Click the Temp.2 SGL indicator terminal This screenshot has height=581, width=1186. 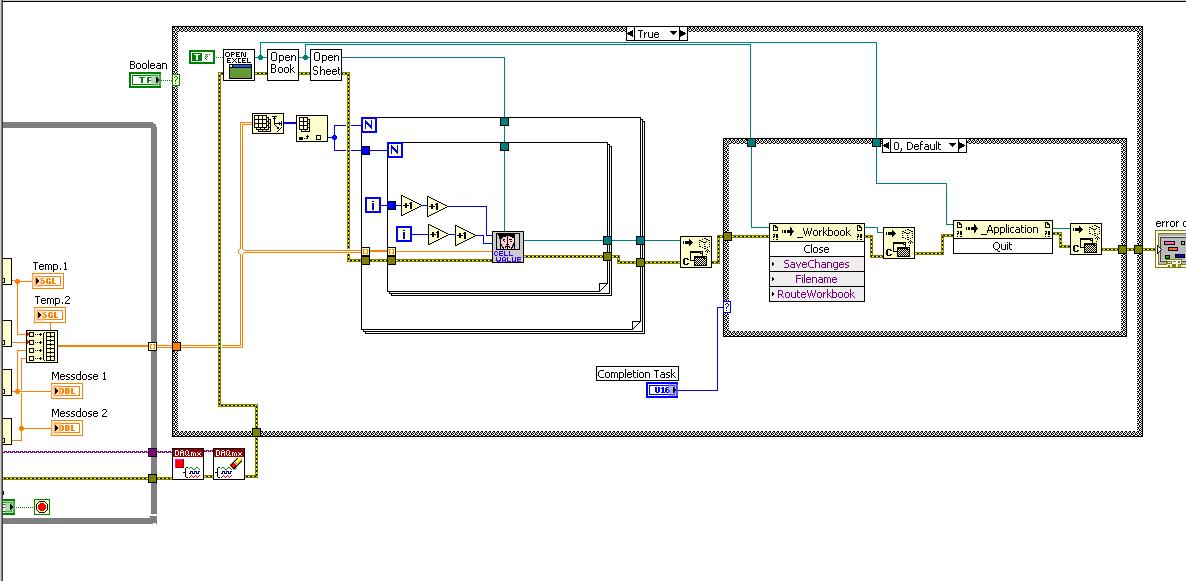pos(49,315)
